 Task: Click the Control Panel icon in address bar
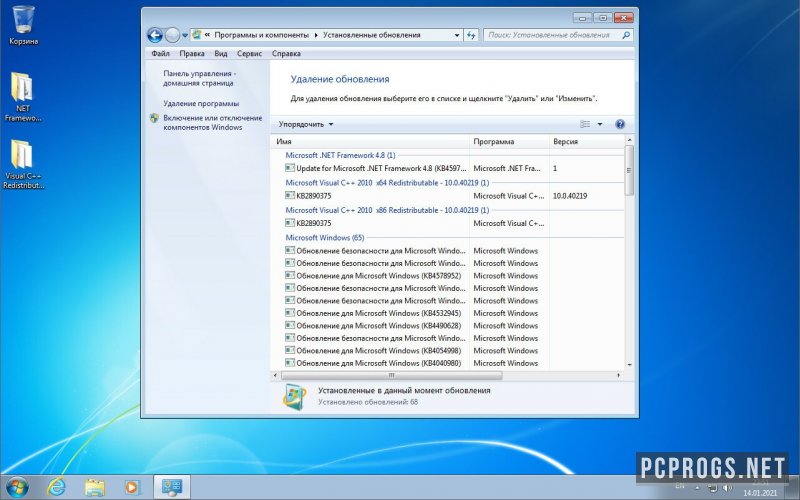click(196, 35)
